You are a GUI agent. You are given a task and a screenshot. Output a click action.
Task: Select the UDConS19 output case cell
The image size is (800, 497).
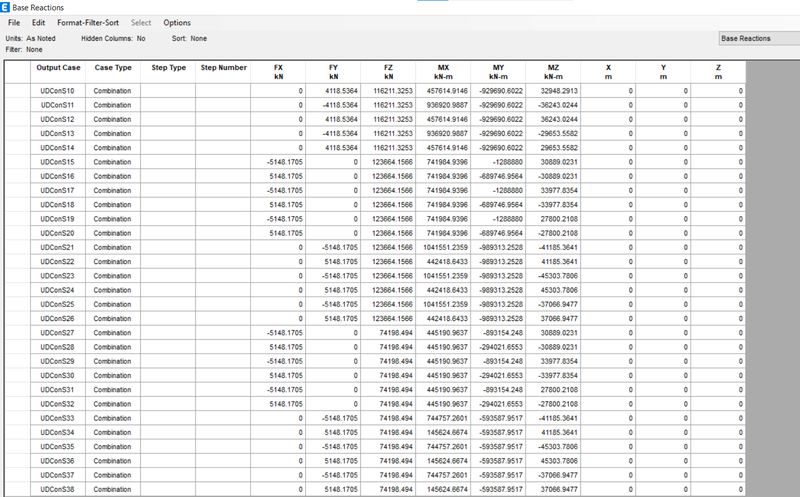(58, 219)
